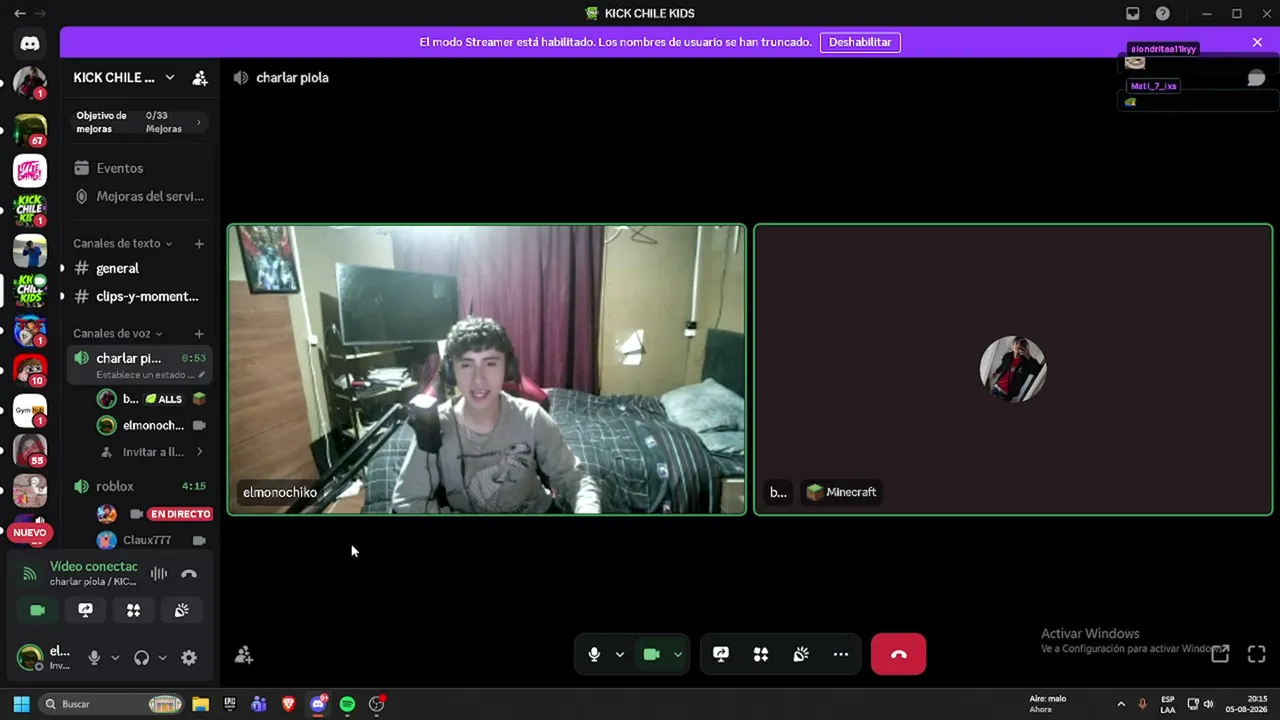
Task: Open more call options menu
Action: click(x=841, y=654)
